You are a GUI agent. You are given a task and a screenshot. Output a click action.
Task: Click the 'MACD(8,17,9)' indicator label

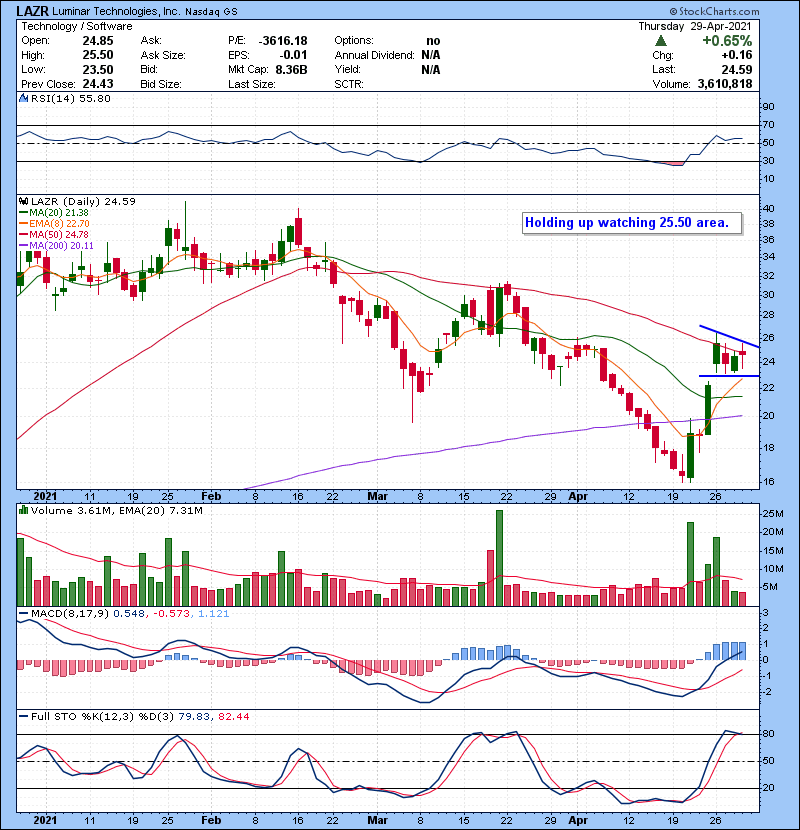70,614
